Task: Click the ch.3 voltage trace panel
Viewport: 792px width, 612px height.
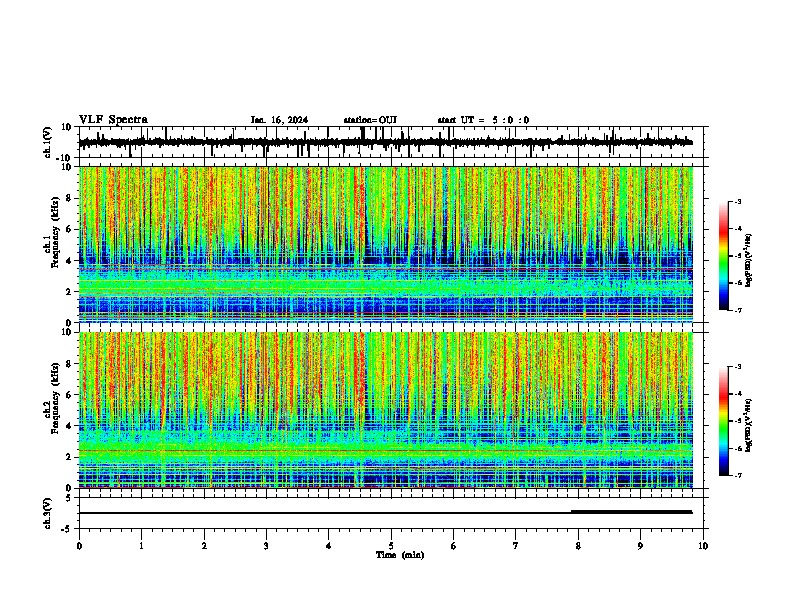Action: [393, 513]
